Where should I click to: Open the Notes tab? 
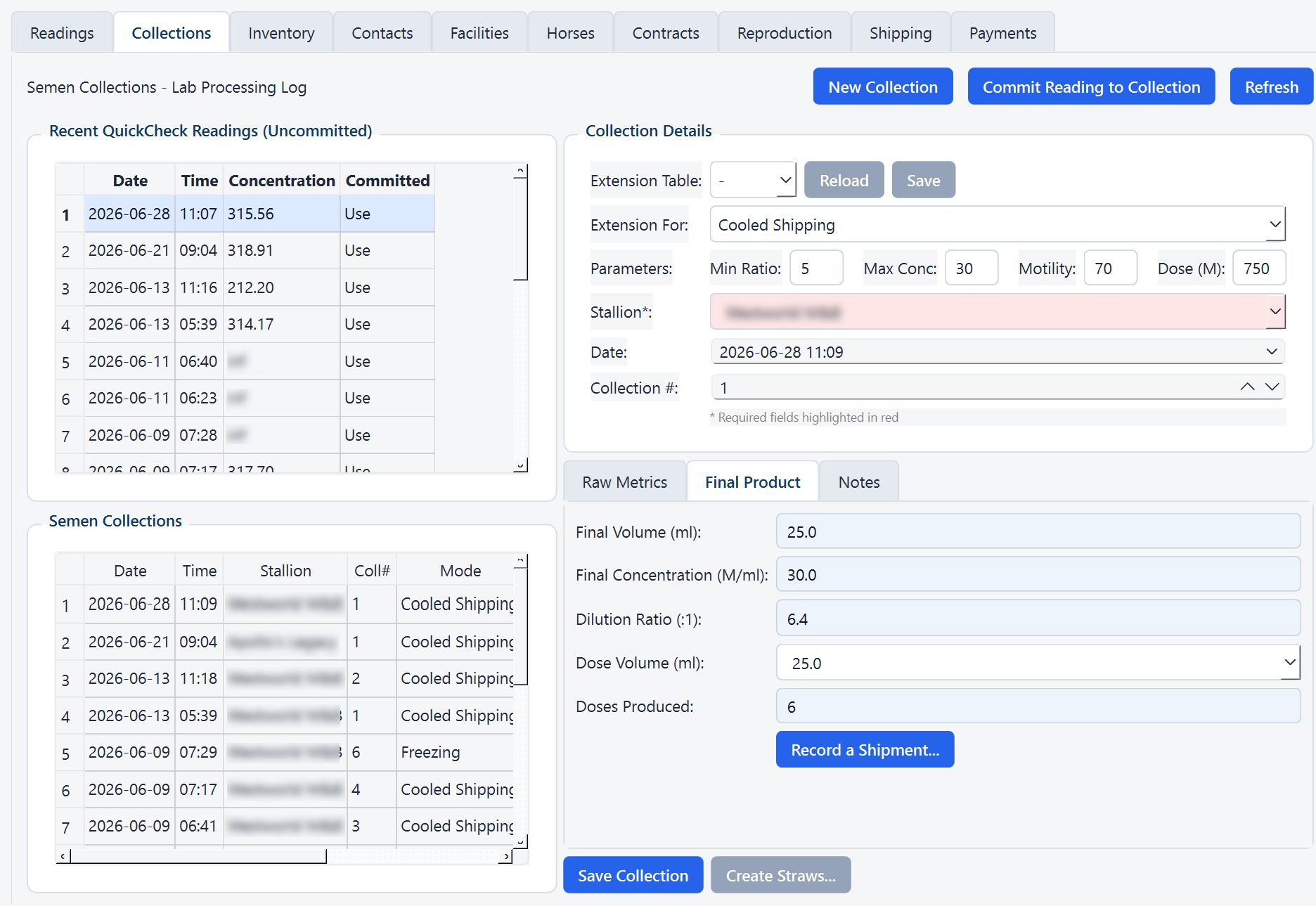tap(859, 481)
